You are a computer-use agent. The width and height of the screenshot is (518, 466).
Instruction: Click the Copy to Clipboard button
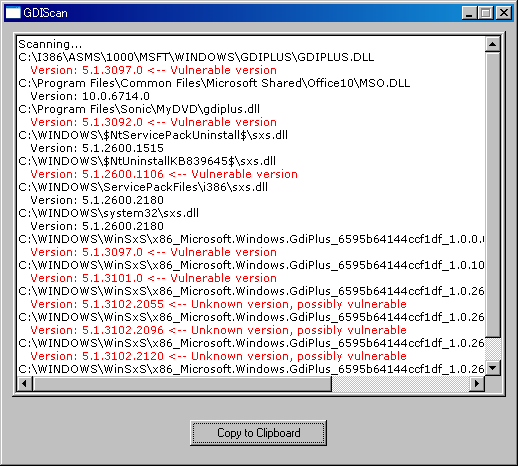[x=258, y=433]
